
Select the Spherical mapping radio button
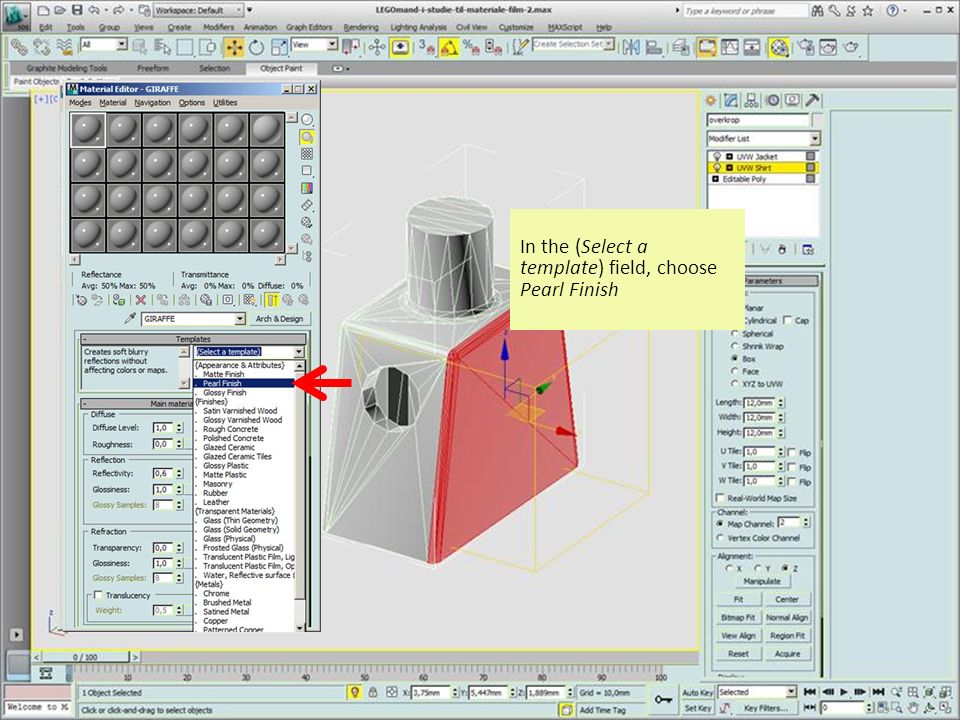point(735,334)
